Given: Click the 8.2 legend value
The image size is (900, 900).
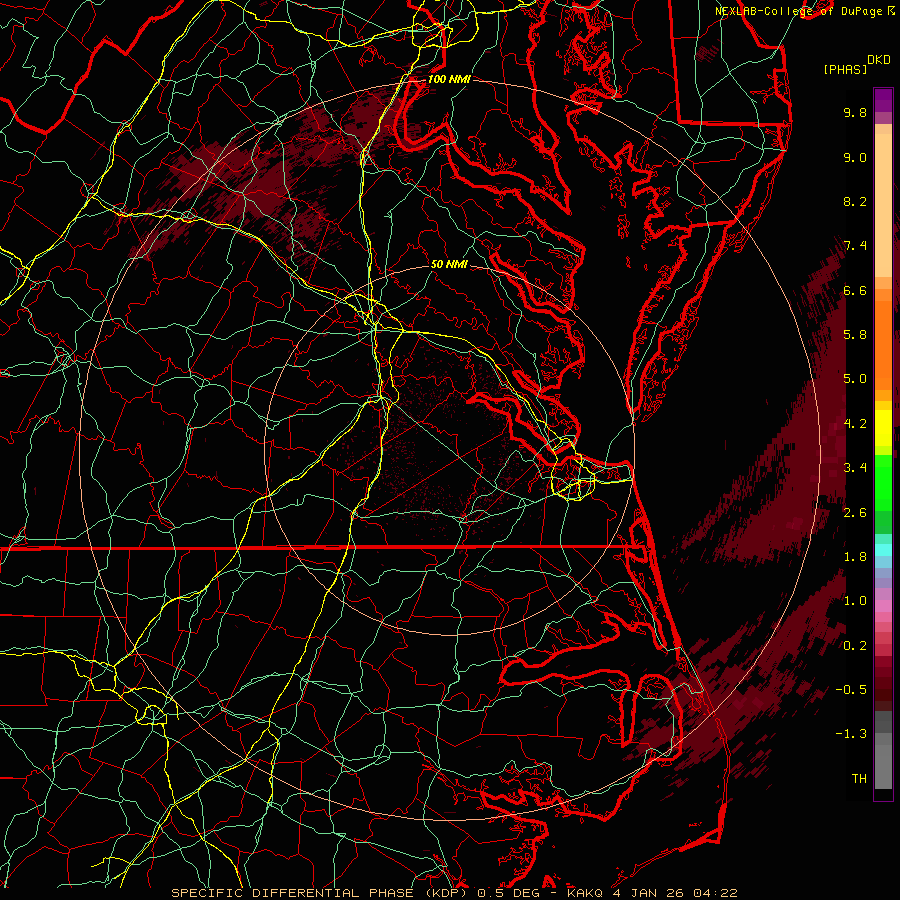Looking at the screenshot, I should (855, 201).
